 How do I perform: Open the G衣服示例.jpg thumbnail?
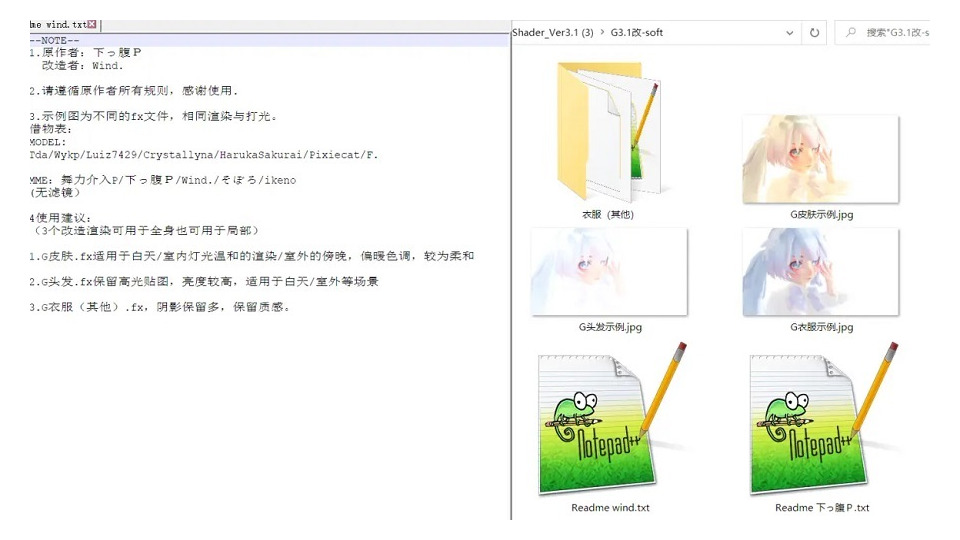tap(820, 272)
